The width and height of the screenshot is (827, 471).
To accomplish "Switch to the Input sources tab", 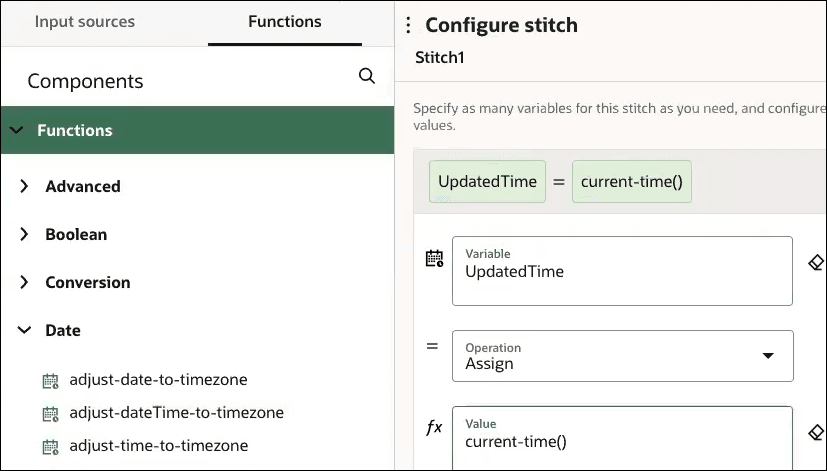I will [x=85, y=21].
